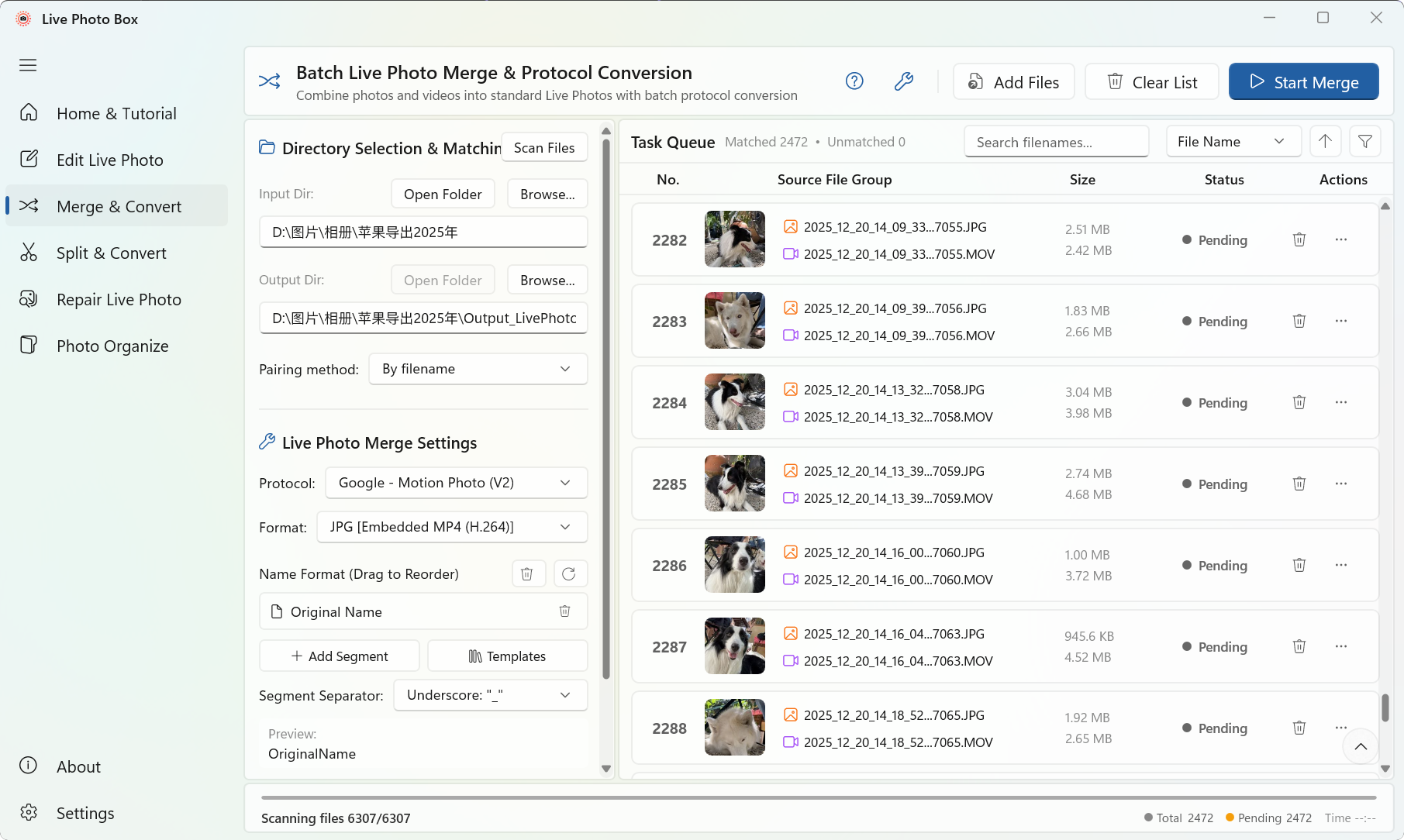Open more actions for task 2284
Viewport: 1404px width, 840px height.
[1341, 402]
